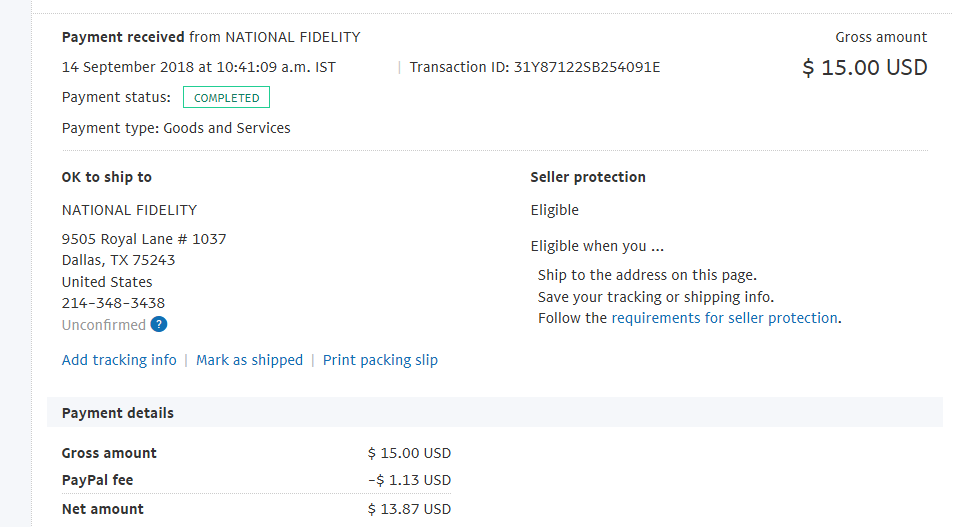Open the Add tracking info link
This screenshot has height=527, width=953.
click(119, 360)
